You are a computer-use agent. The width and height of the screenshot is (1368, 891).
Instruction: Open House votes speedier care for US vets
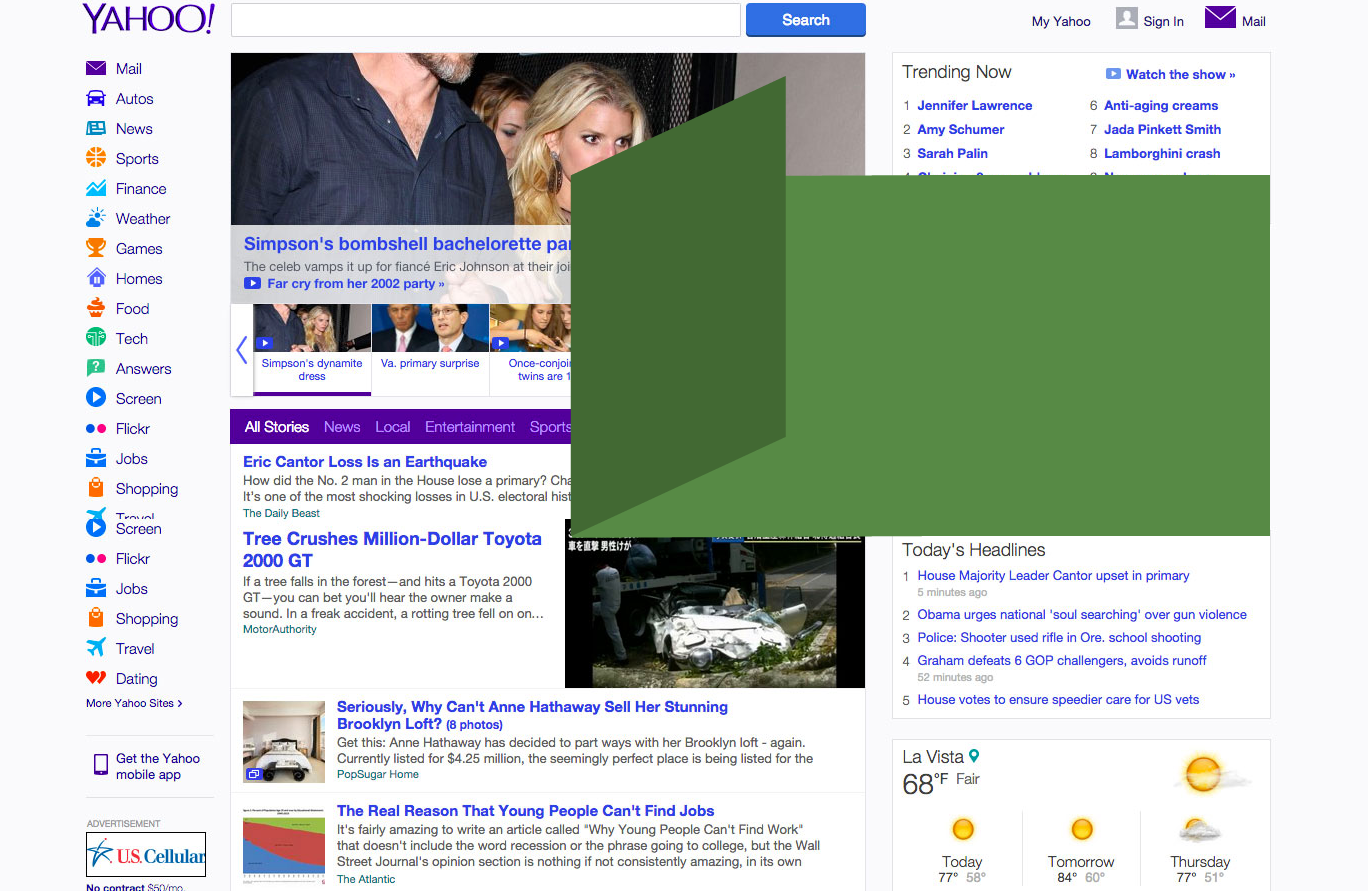[x=1058, y=699]
